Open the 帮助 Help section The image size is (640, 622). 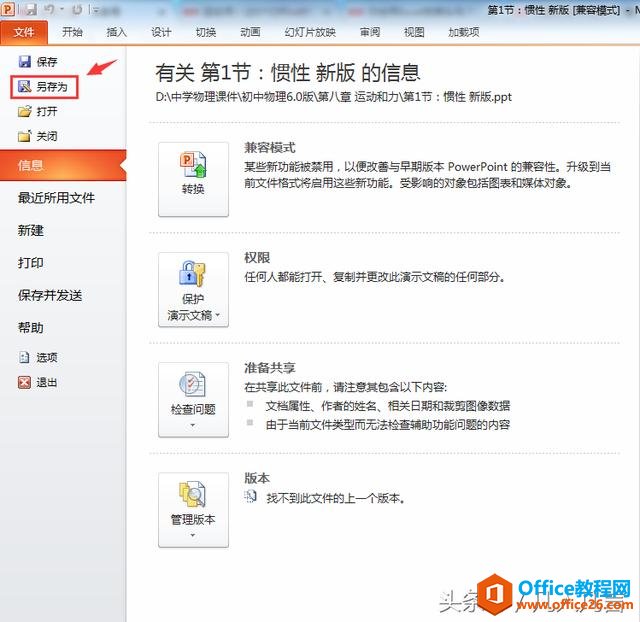[31, 328]
